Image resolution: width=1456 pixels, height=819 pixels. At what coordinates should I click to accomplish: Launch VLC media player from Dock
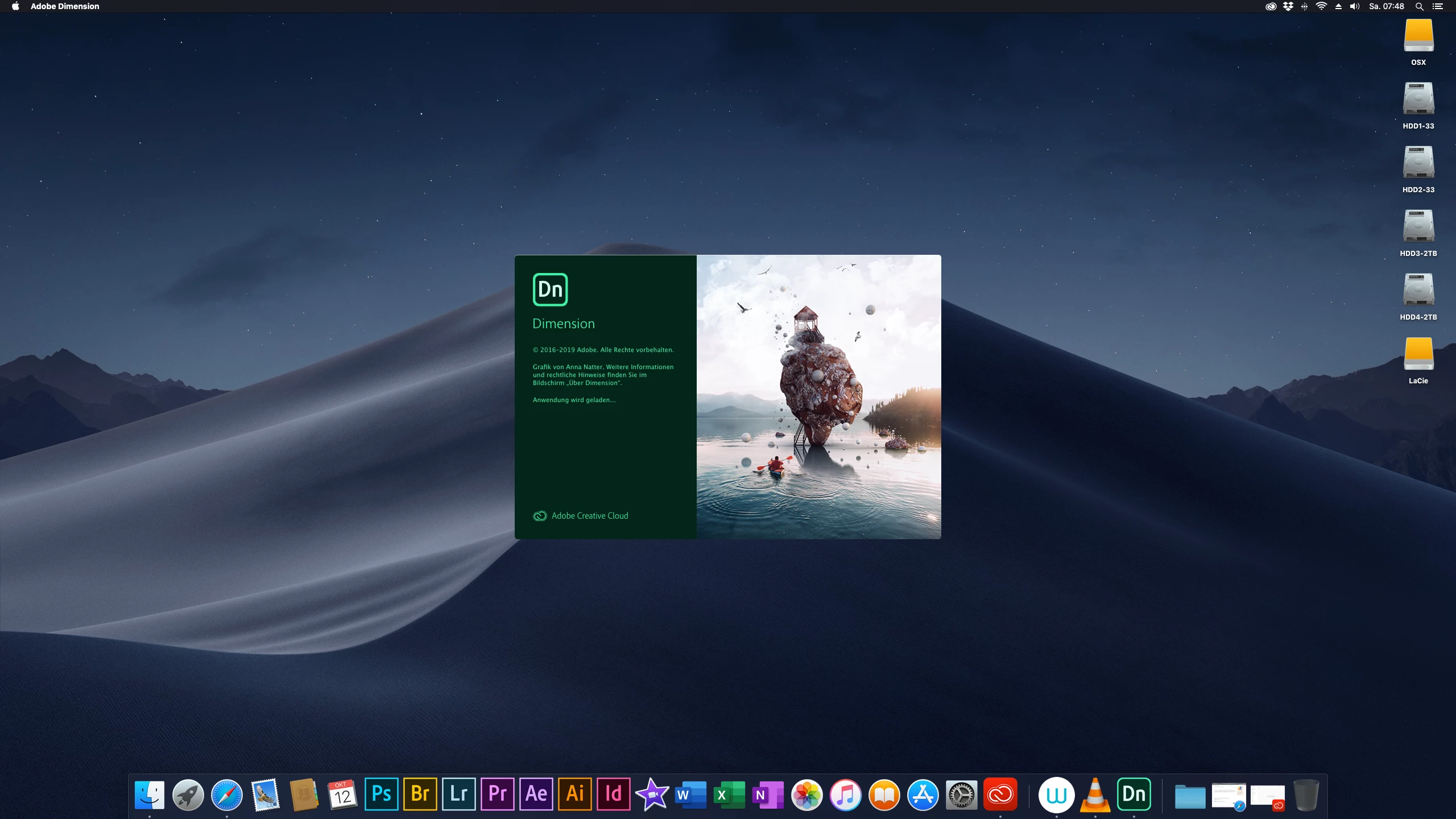[x=1095, y=794]
